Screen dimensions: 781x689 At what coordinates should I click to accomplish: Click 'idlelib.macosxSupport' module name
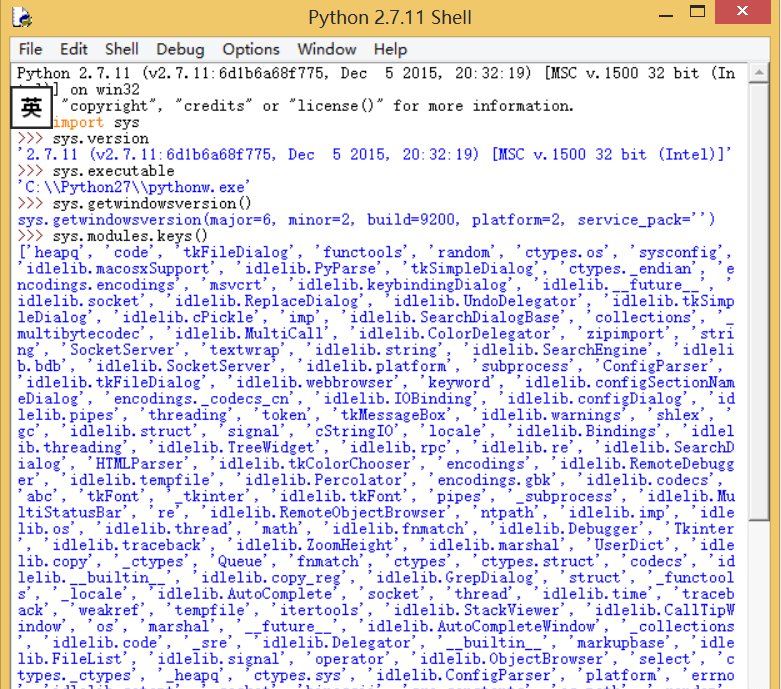click(x=118, y=269)
